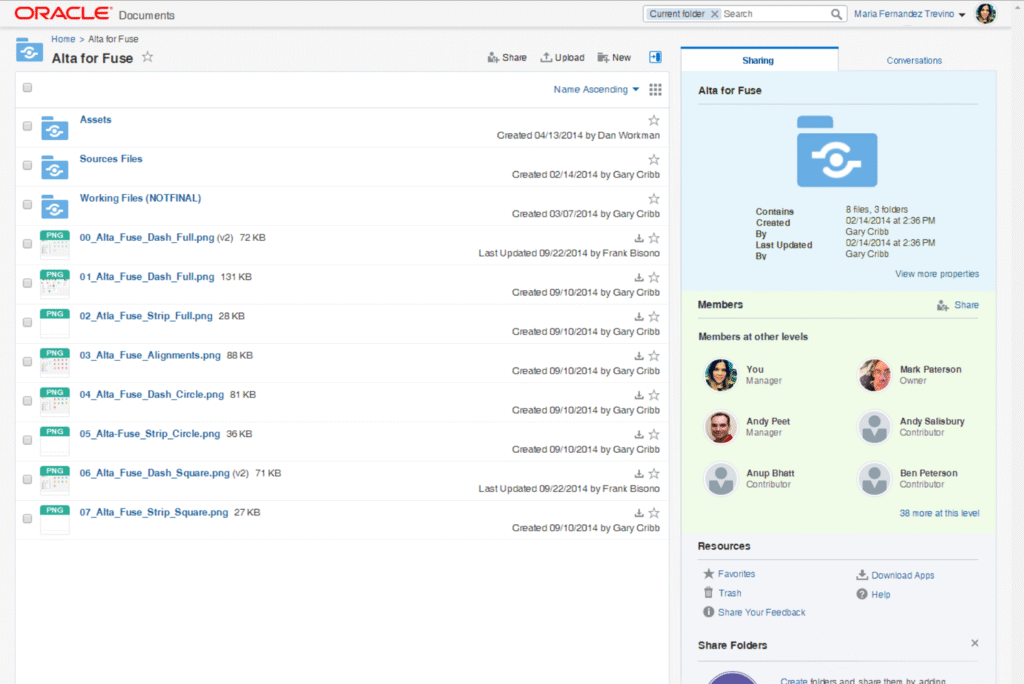Star 00_Alta_Fuse_Dash_Full.png
The height and width of the screenshot is (684, 1024).
point(654,238)
